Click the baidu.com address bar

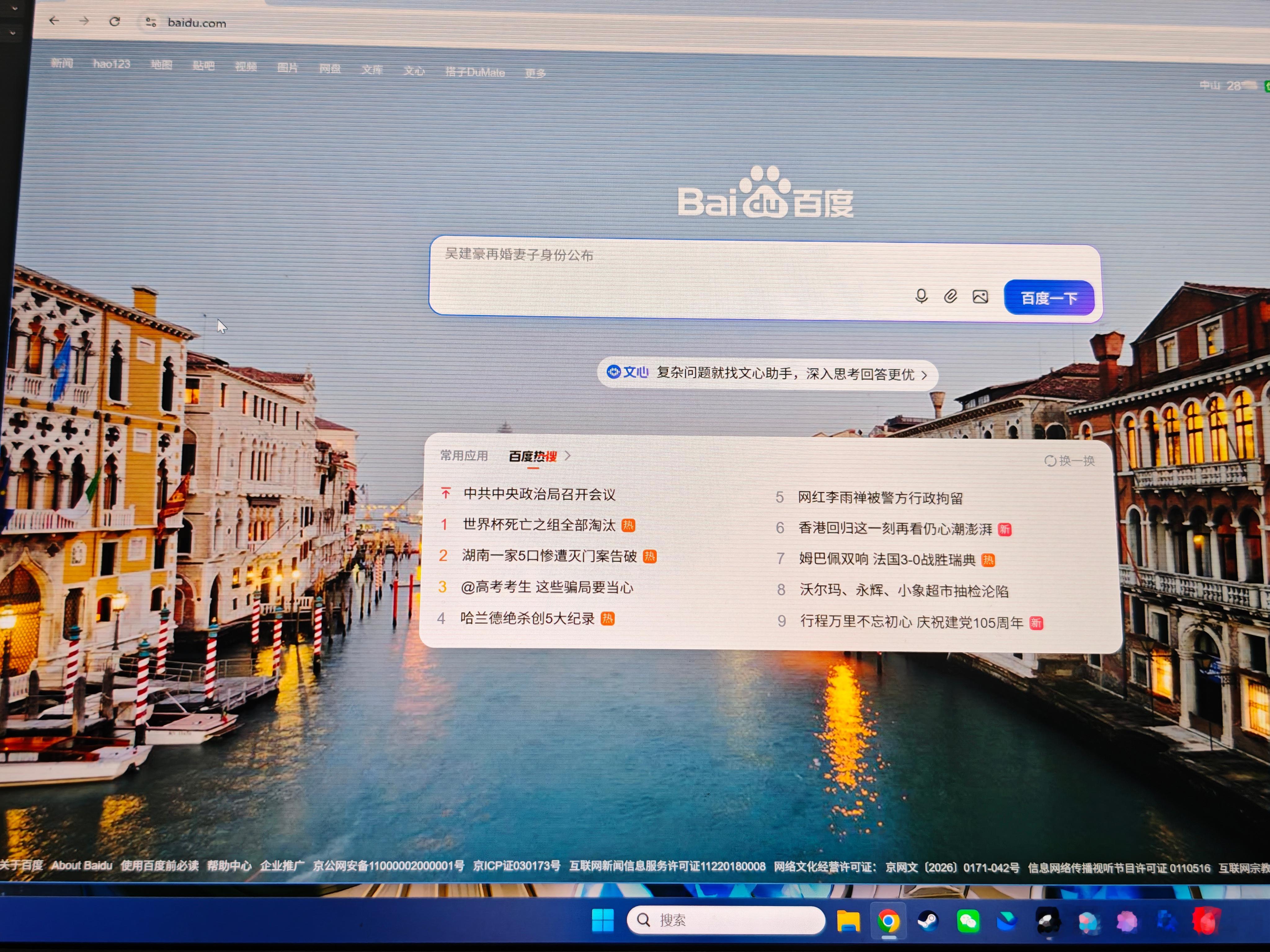click(x=197, y=23)
